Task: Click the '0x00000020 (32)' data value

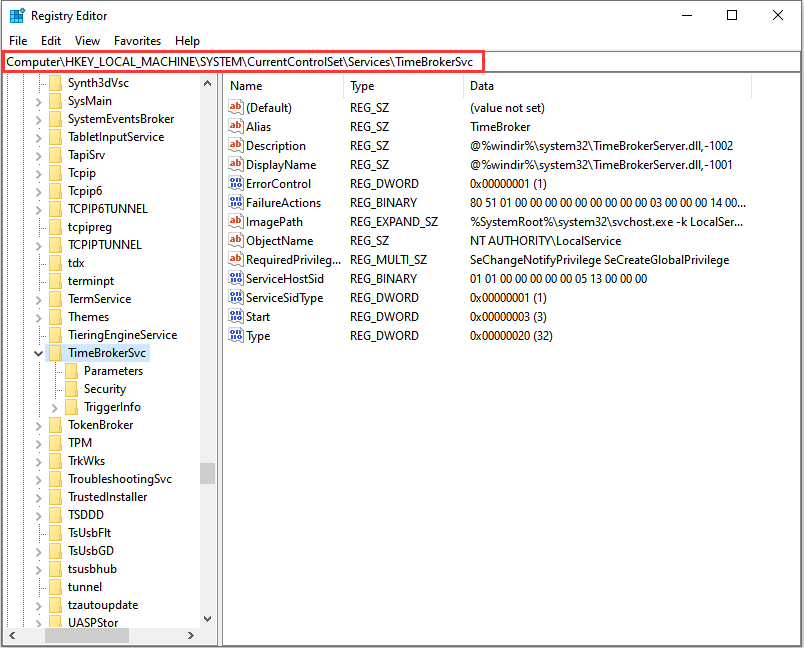Action: pos(511,335)
